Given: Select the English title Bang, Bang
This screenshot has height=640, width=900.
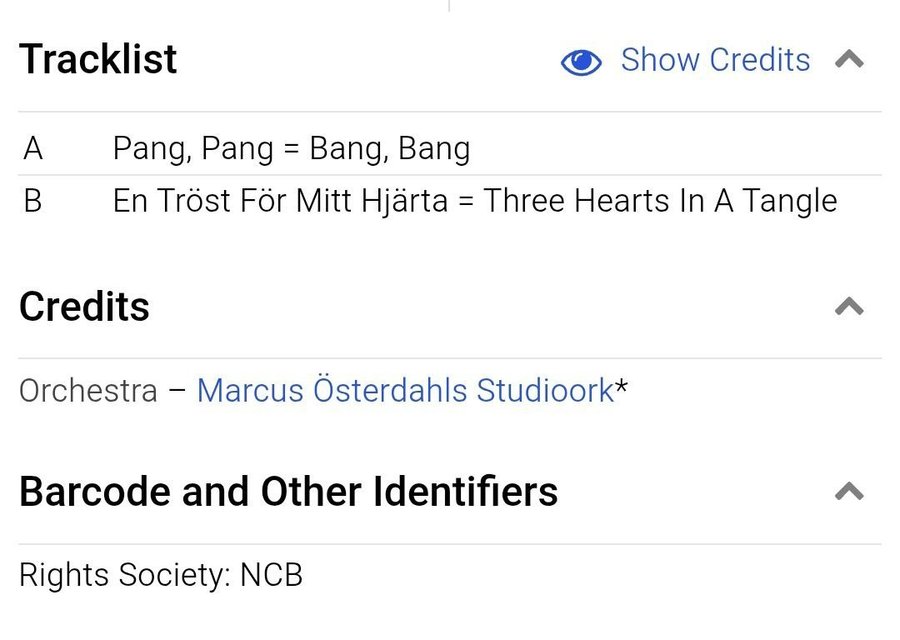Looking at the screenshot, I should pos(390,149).
